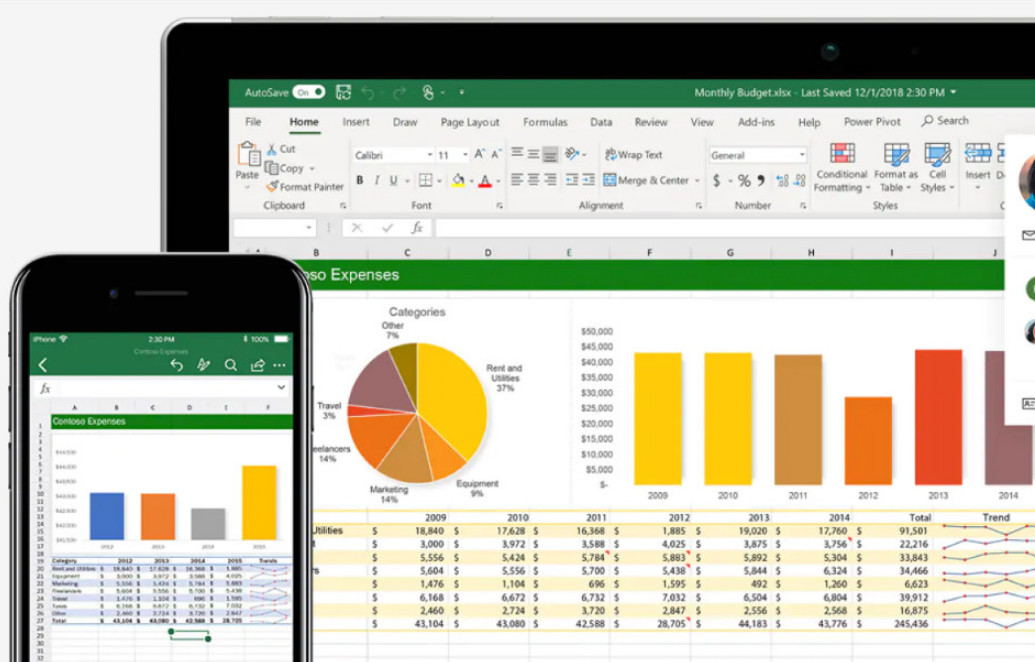The height and width of the screenshot is (662, 1035).
Task: Click the Copy button in Clipboard group
Action: pos(285,168)
